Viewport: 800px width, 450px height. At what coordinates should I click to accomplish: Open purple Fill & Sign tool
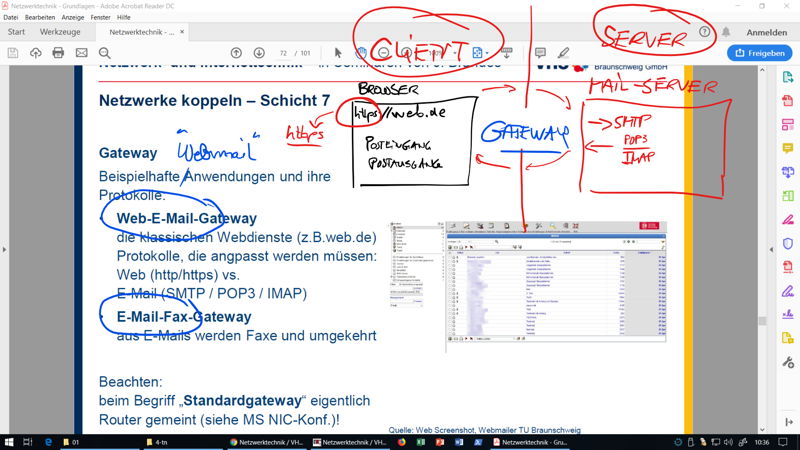pos(787,291)
